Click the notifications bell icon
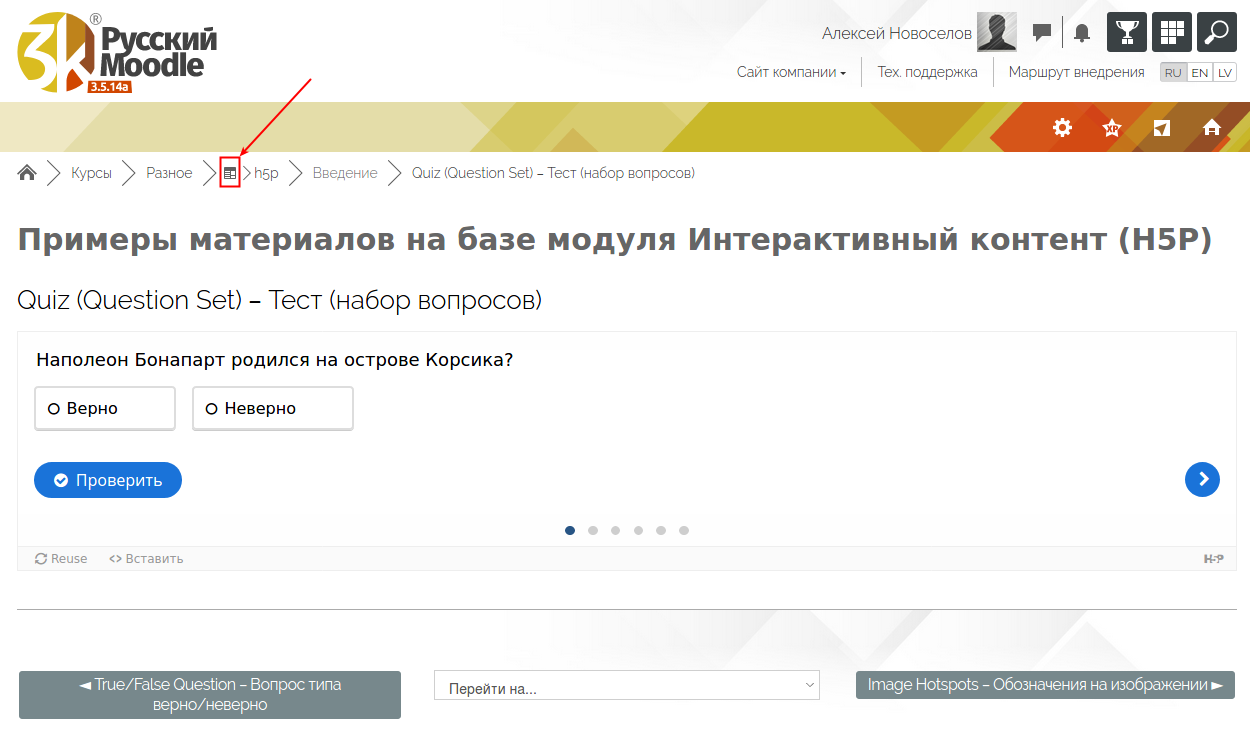 coord(1081,33)
